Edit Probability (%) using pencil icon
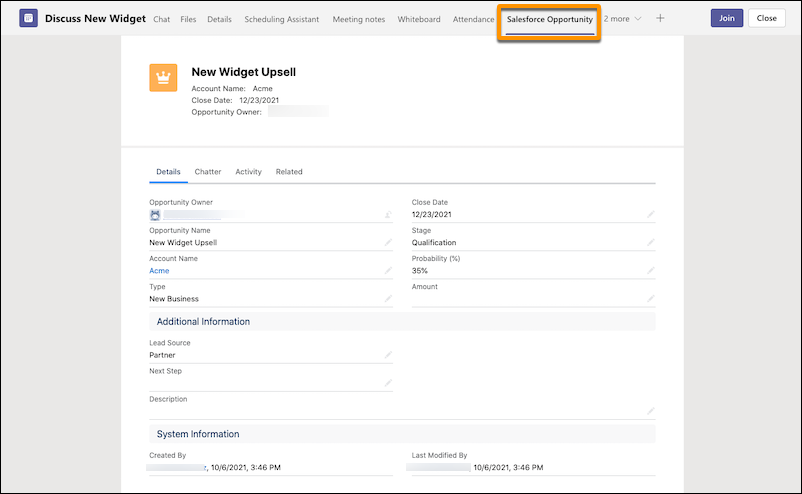This screenshot has height=494, width=802. tap(651, 271)
